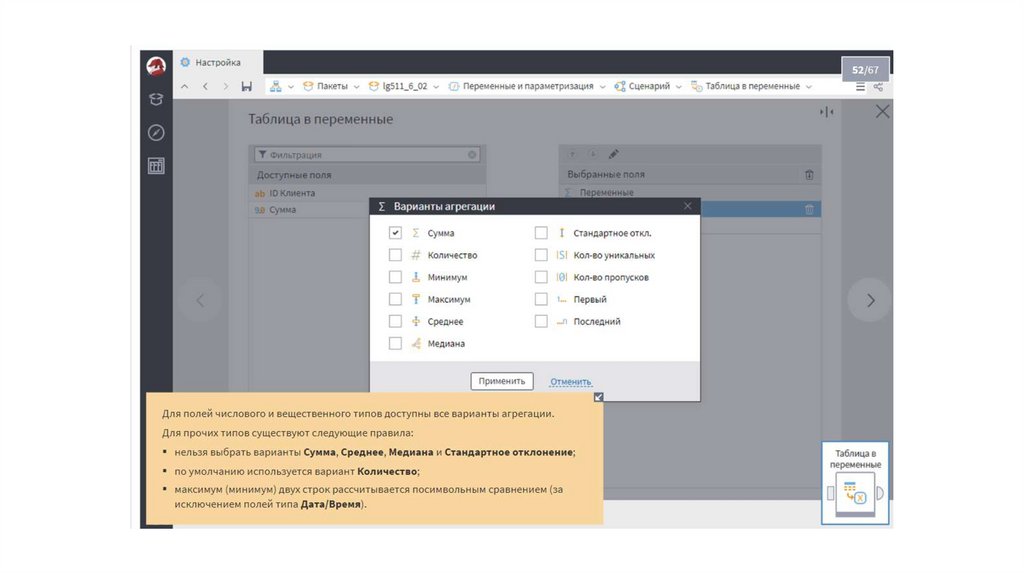1024x574 pixels.
Task: Click the pencil edit icon above selected fields
Action: (614, 154)
